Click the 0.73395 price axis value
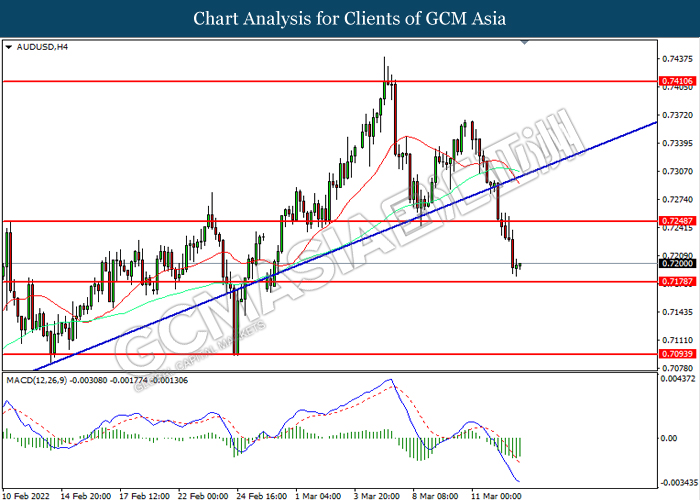700x500 pixels. tap(677, 143)
